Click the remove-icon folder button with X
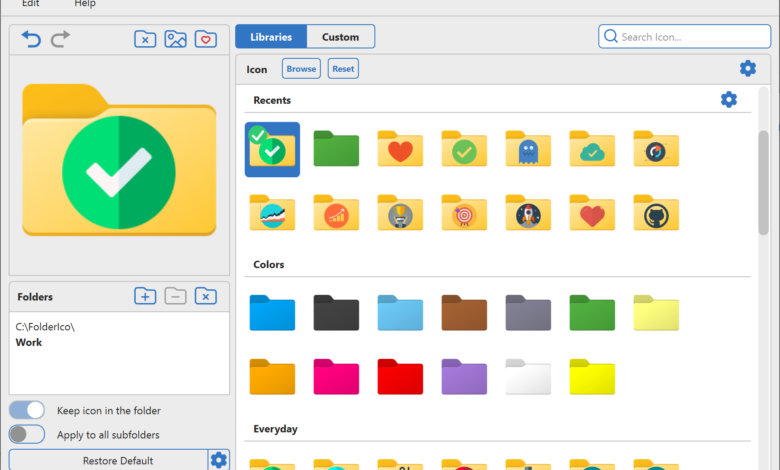 click(145, 39)
